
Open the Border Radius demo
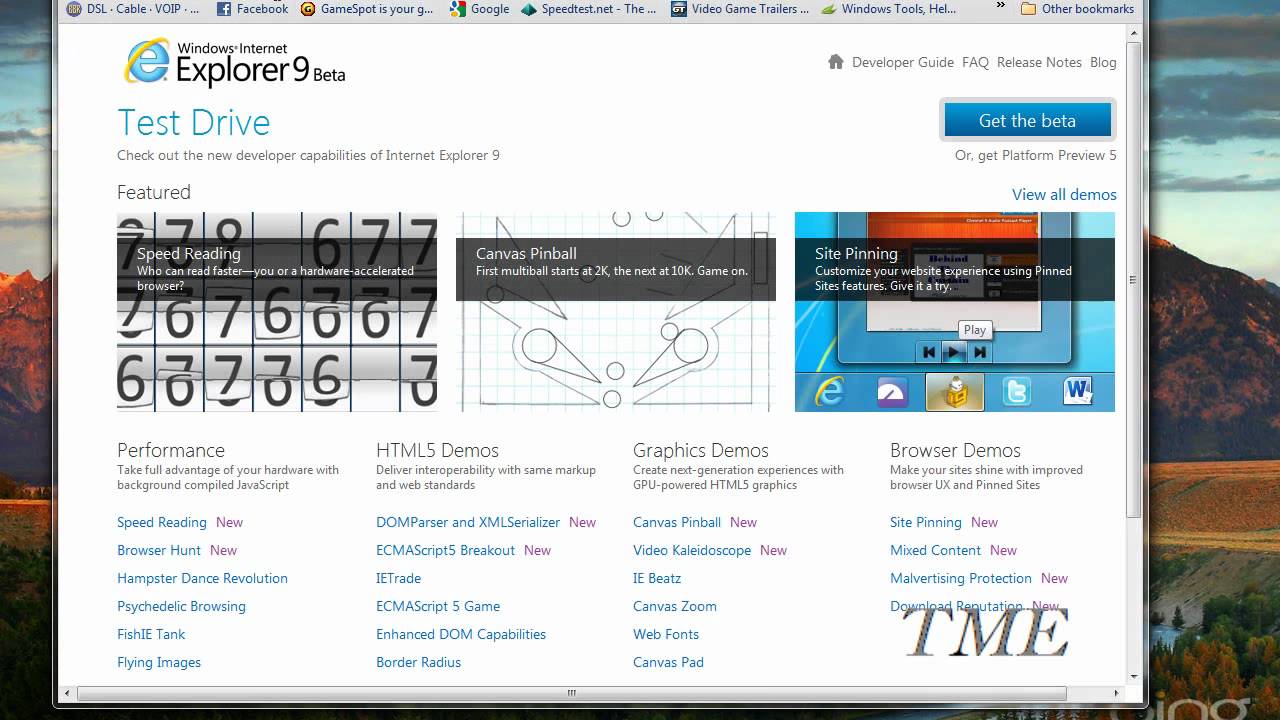[x=418, y=662]
